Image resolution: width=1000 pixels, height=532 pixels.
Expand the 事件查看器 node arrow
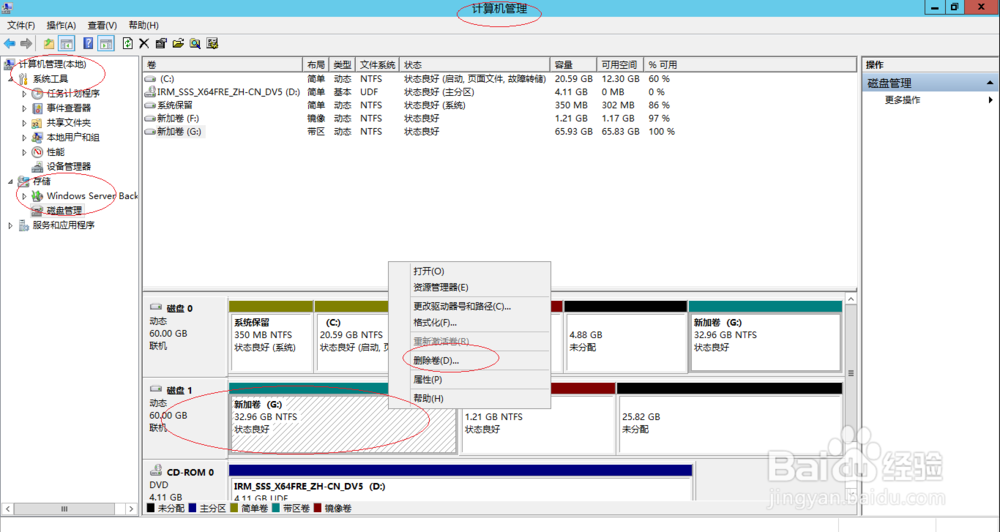point(24,108)
